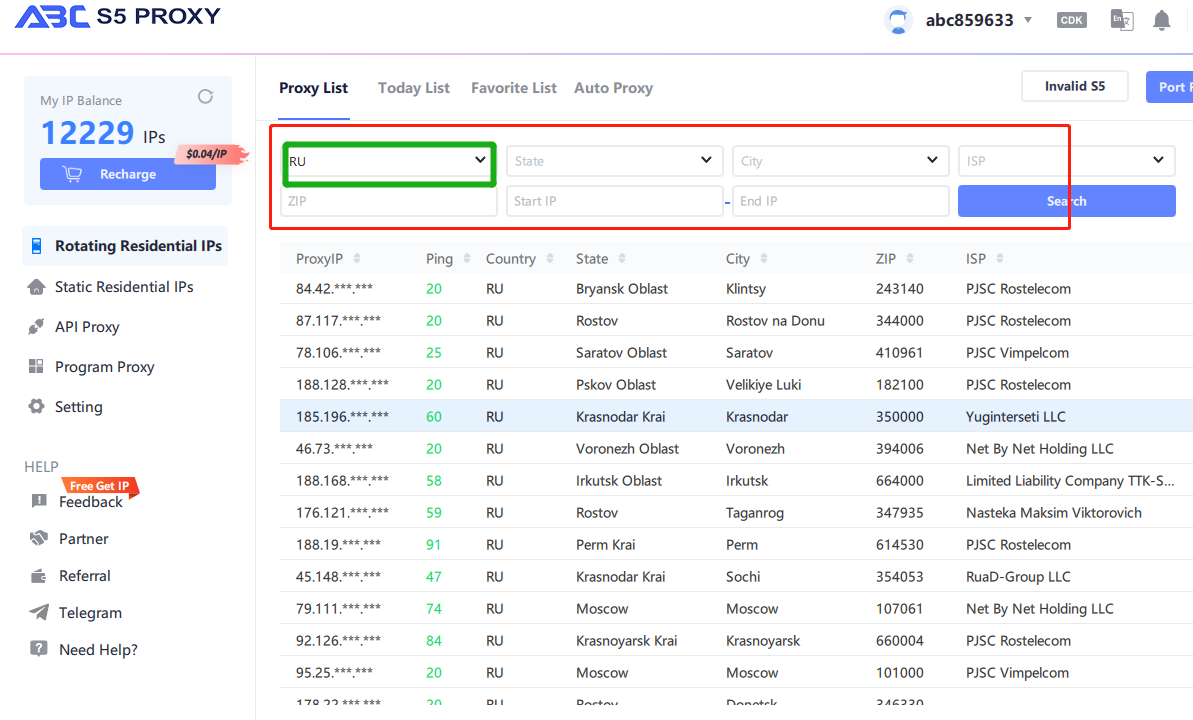Click into the Start IP input field
The height and width of the screenshot is (720, 1193).
614,201
